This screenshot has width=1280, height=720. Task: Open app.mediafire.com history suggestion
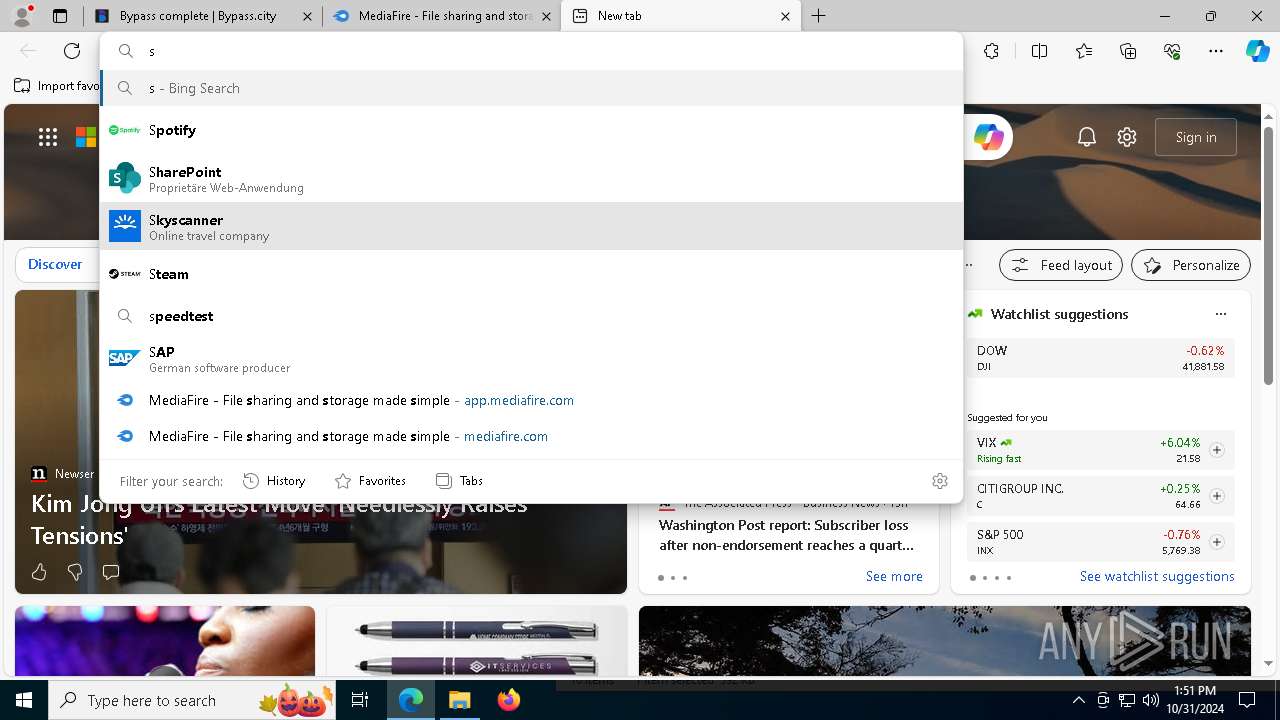click(531, 400)
